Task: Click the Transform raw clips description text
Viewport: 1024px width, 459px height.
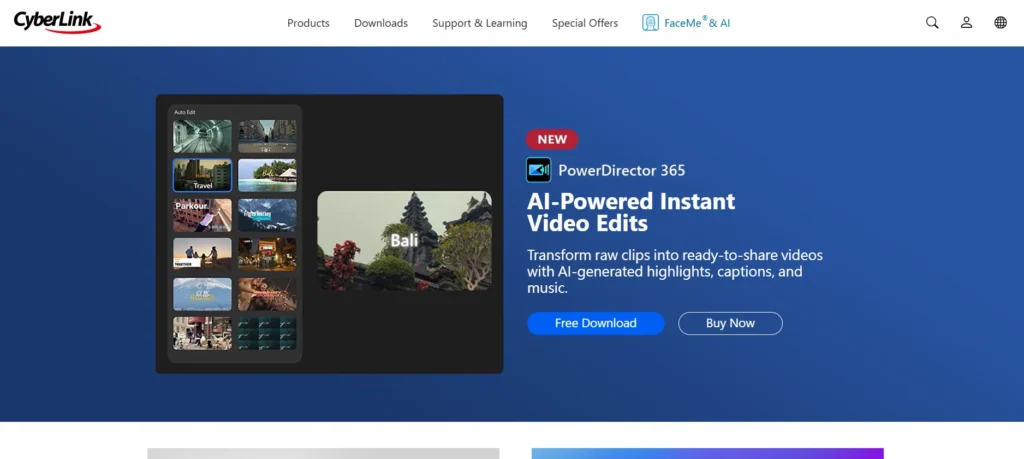Action: [x=675, y=271]
